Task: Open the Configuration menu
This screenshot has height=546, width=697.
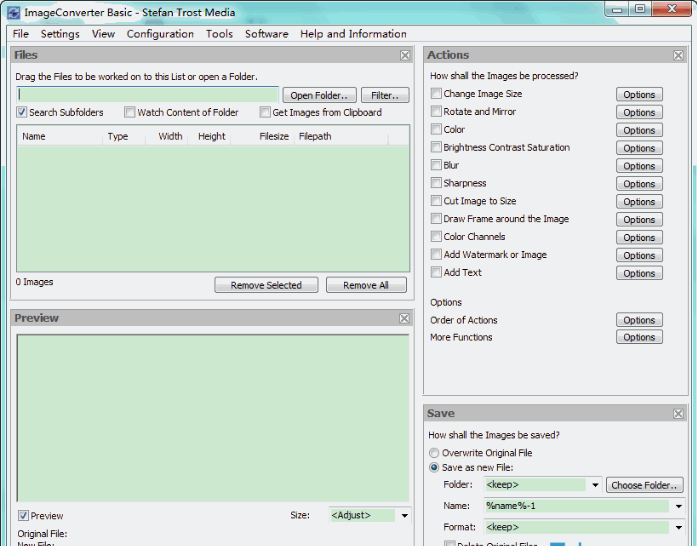Action: pyautogui.click(x=160, y=34)
